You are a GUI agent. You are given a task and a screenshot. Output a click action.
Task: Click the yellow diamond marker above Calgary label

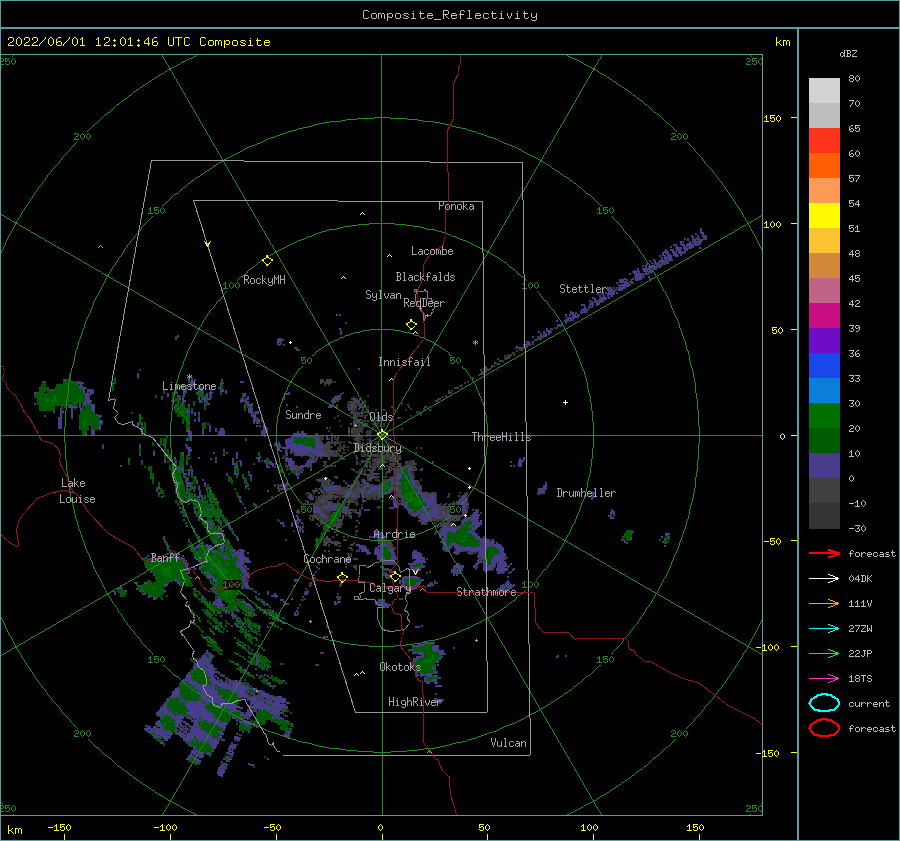[395, 576]
